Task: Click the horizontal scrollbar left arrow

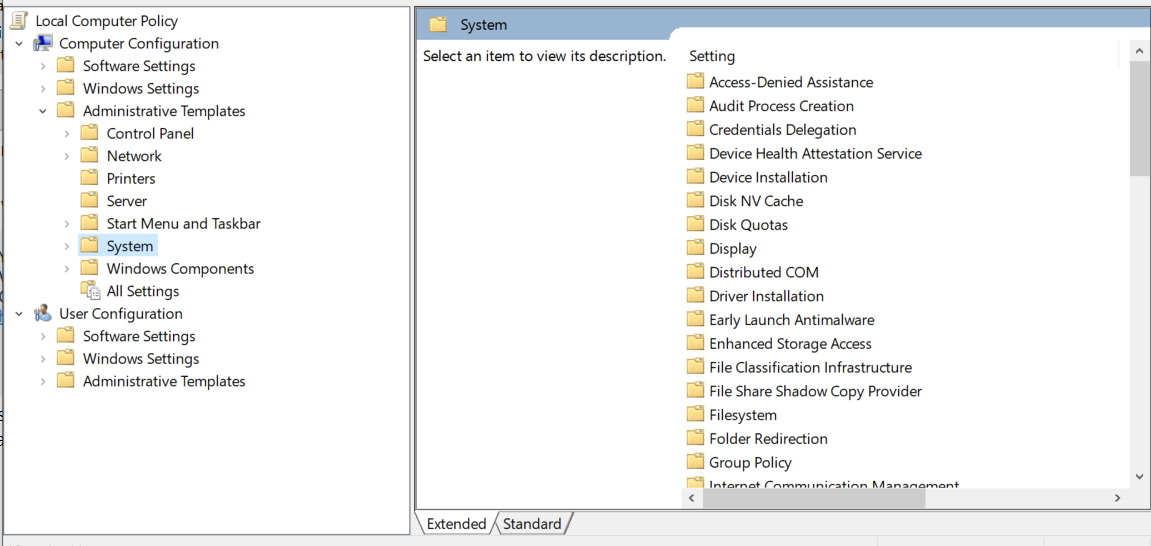Action: (692, 498)
